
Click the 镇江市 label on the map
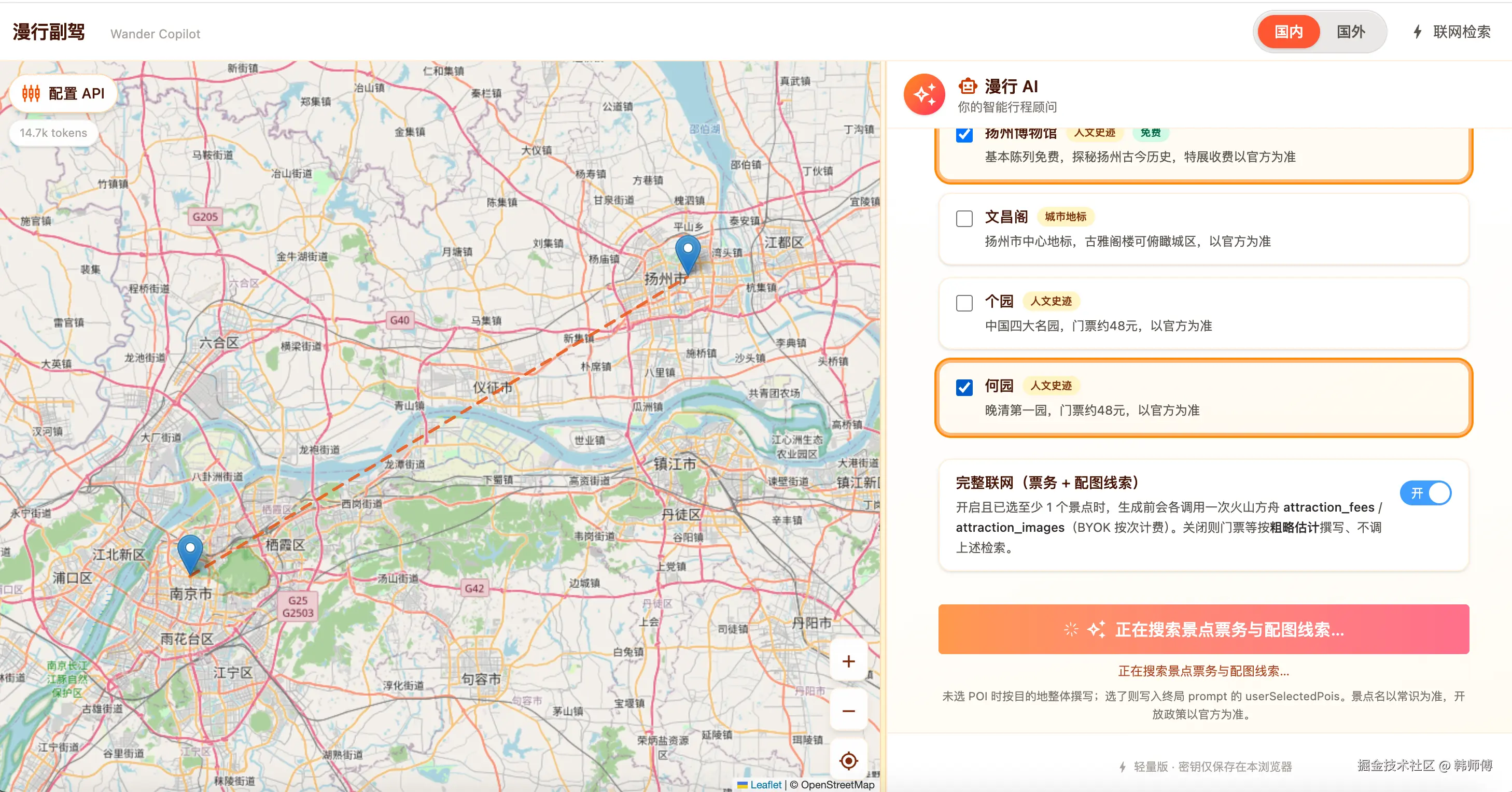click(x=675, y=464)
